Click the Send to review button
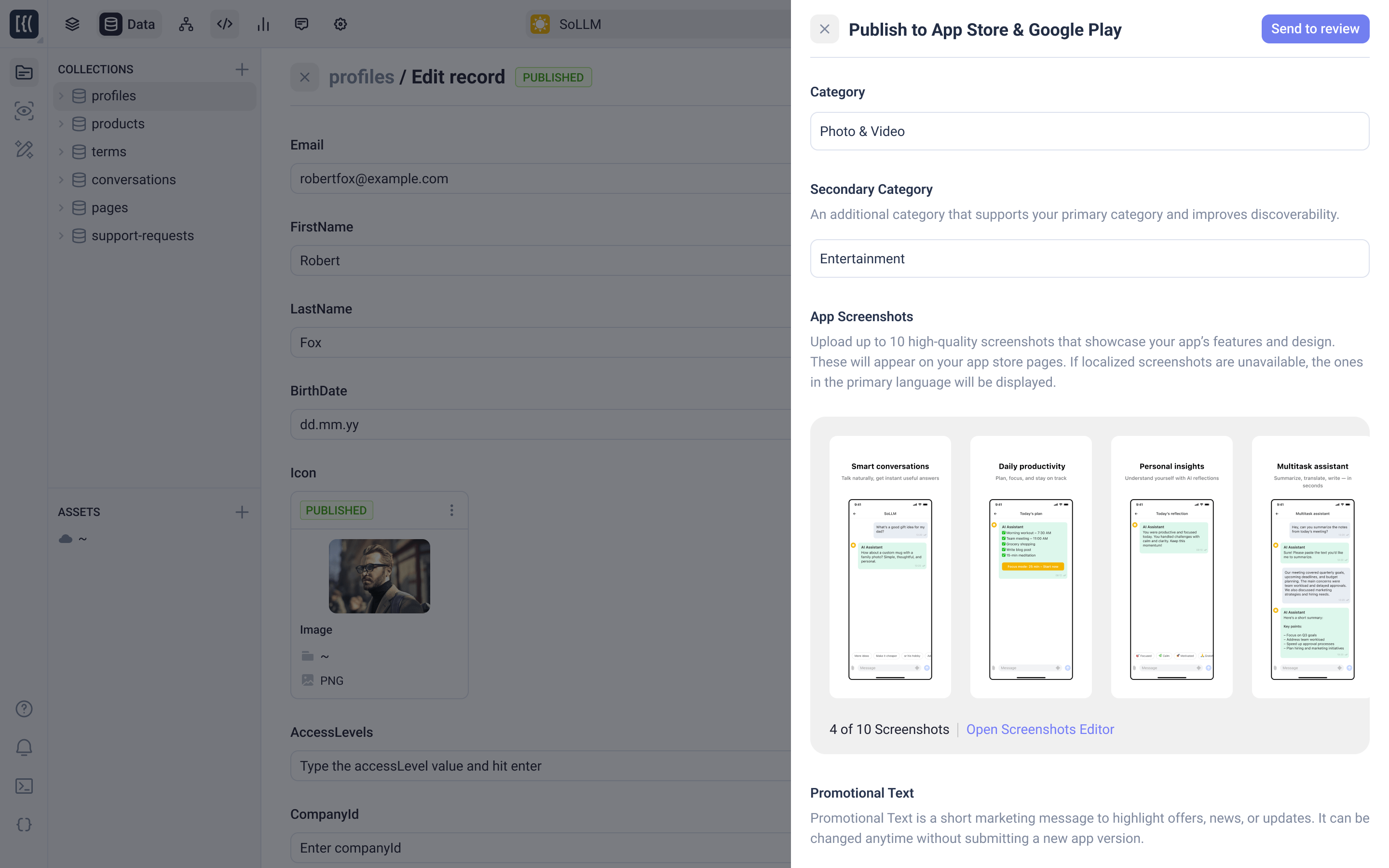The height and width of the screenshot is (868, 1389). [x=1314, y=29]
